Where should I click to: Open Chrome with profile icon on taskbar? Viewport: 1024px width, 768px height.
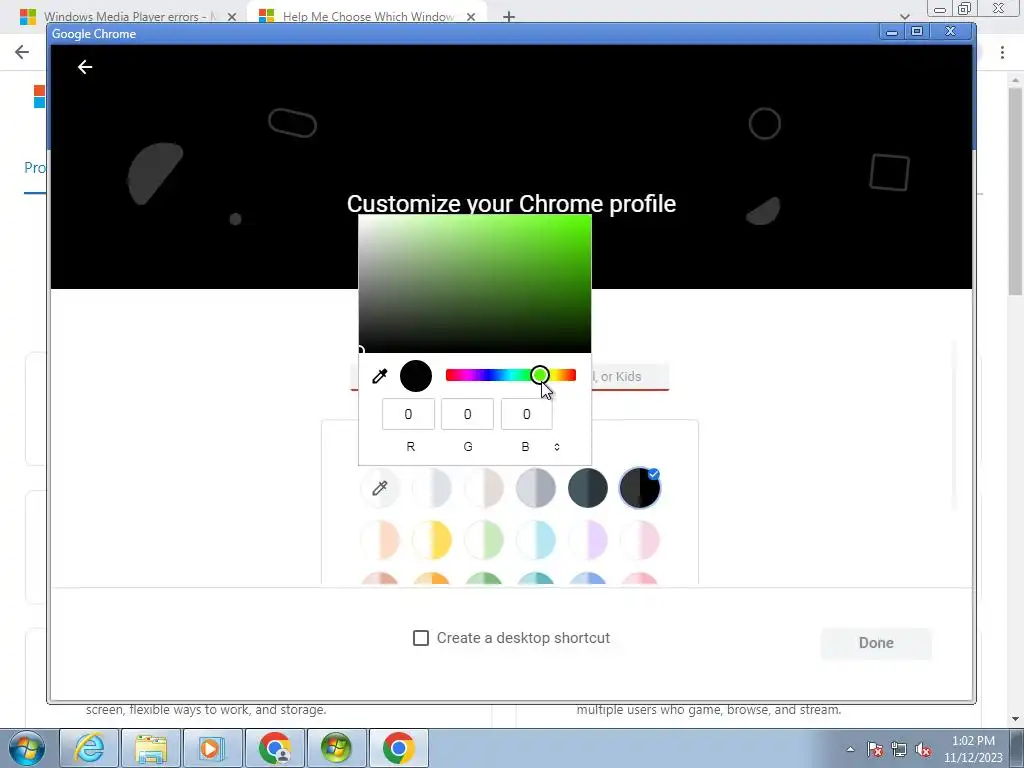pyautogui.click(x=275, y=748)
